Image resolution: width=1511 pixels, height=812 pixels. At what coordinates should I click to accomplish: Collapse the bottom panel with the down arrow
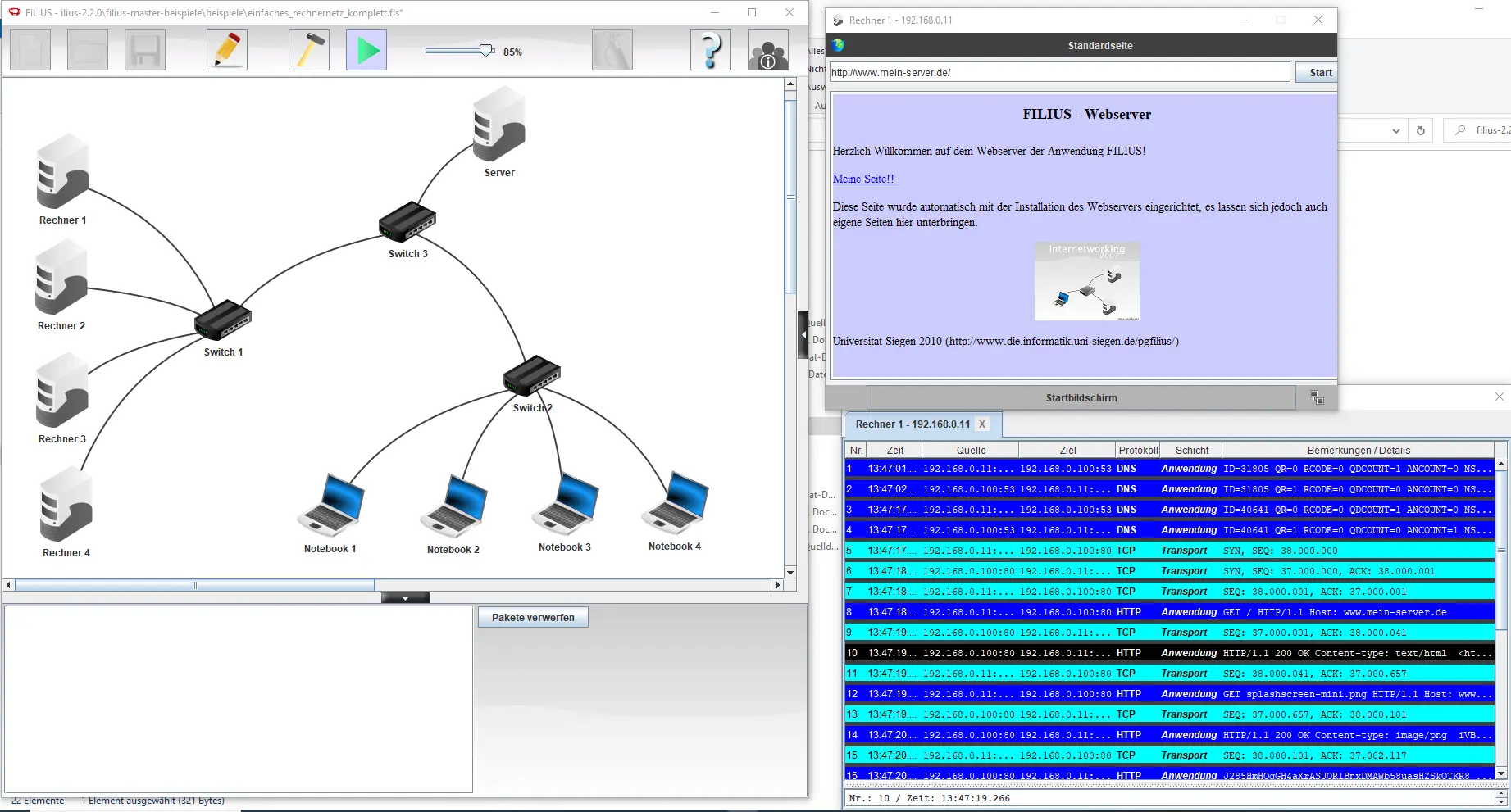coord(405,598)
